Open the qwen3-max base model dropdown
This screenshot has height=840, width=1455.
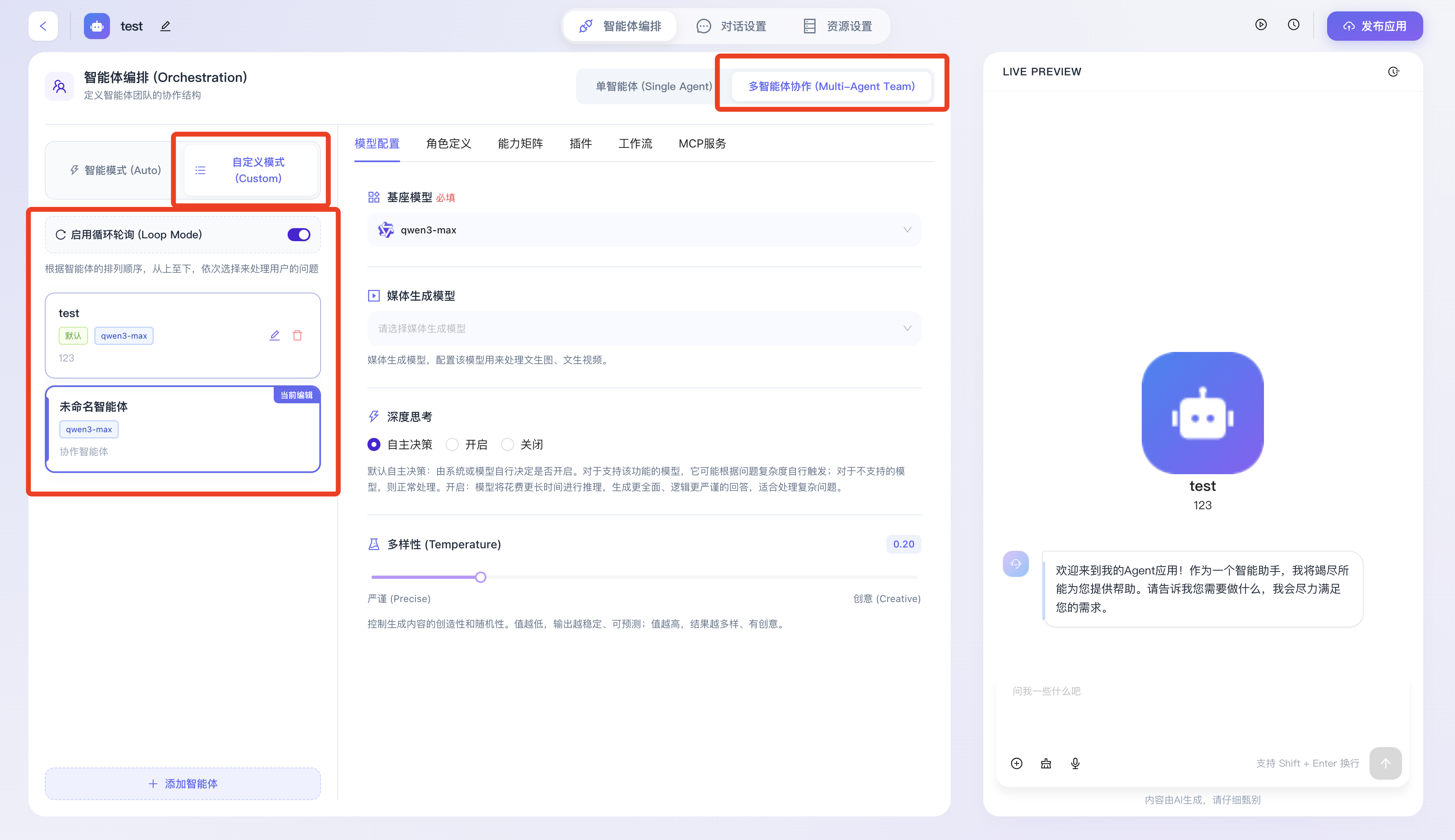[x=644, y=230]
